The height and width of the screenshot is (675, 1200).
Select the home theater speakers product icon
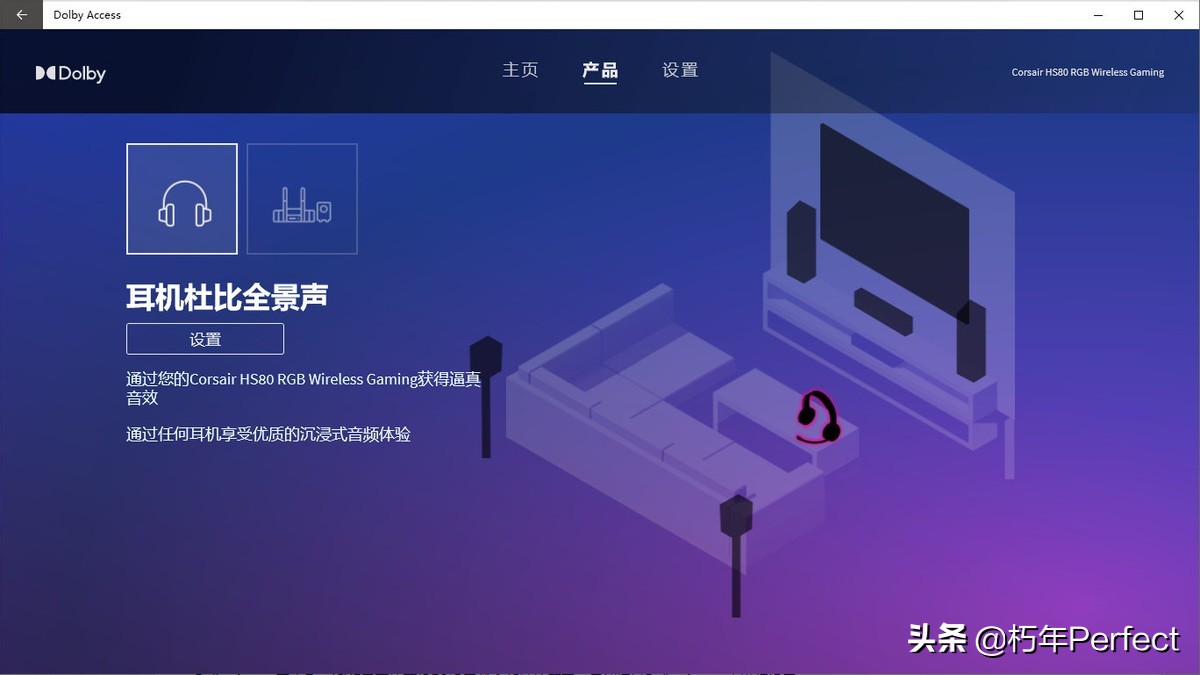301,198
